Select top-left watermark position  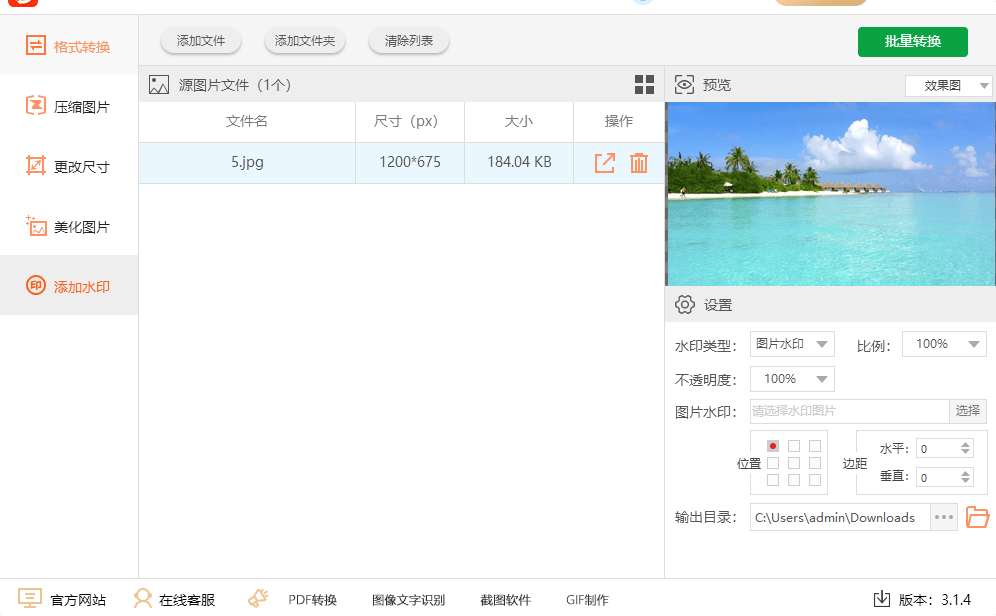pos(773,446)
